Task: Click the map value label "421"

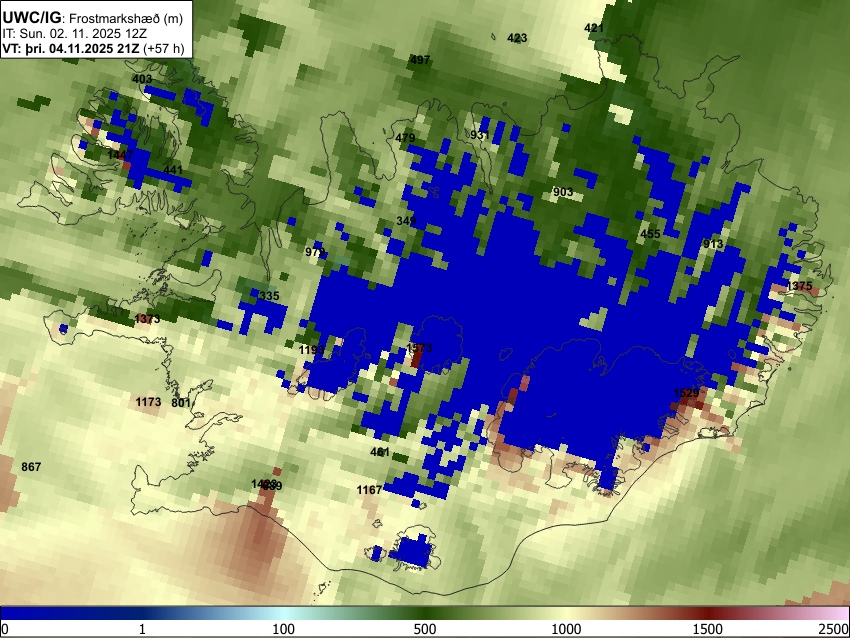Action: point(594,28)
